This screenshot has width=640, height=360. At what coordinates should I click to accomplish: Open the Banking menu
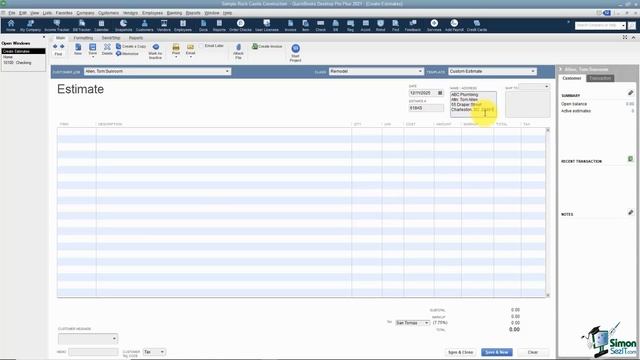174,13
